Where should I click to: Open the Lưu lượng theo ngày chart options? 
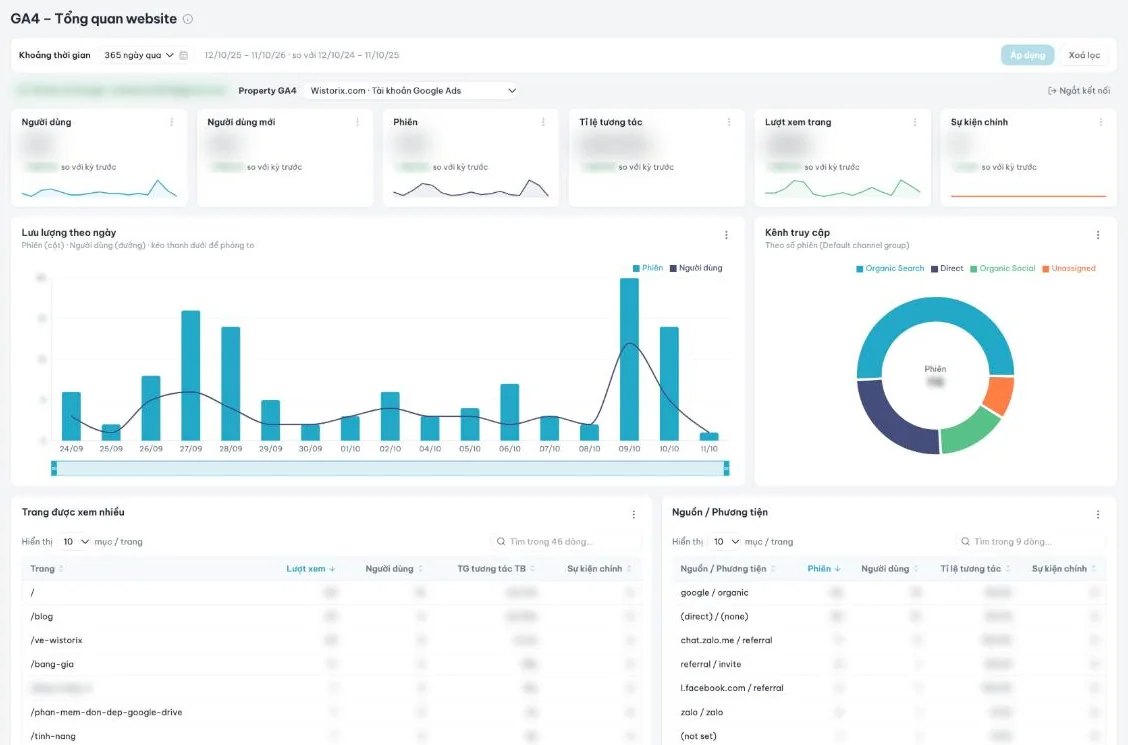[x=726, y=235]
